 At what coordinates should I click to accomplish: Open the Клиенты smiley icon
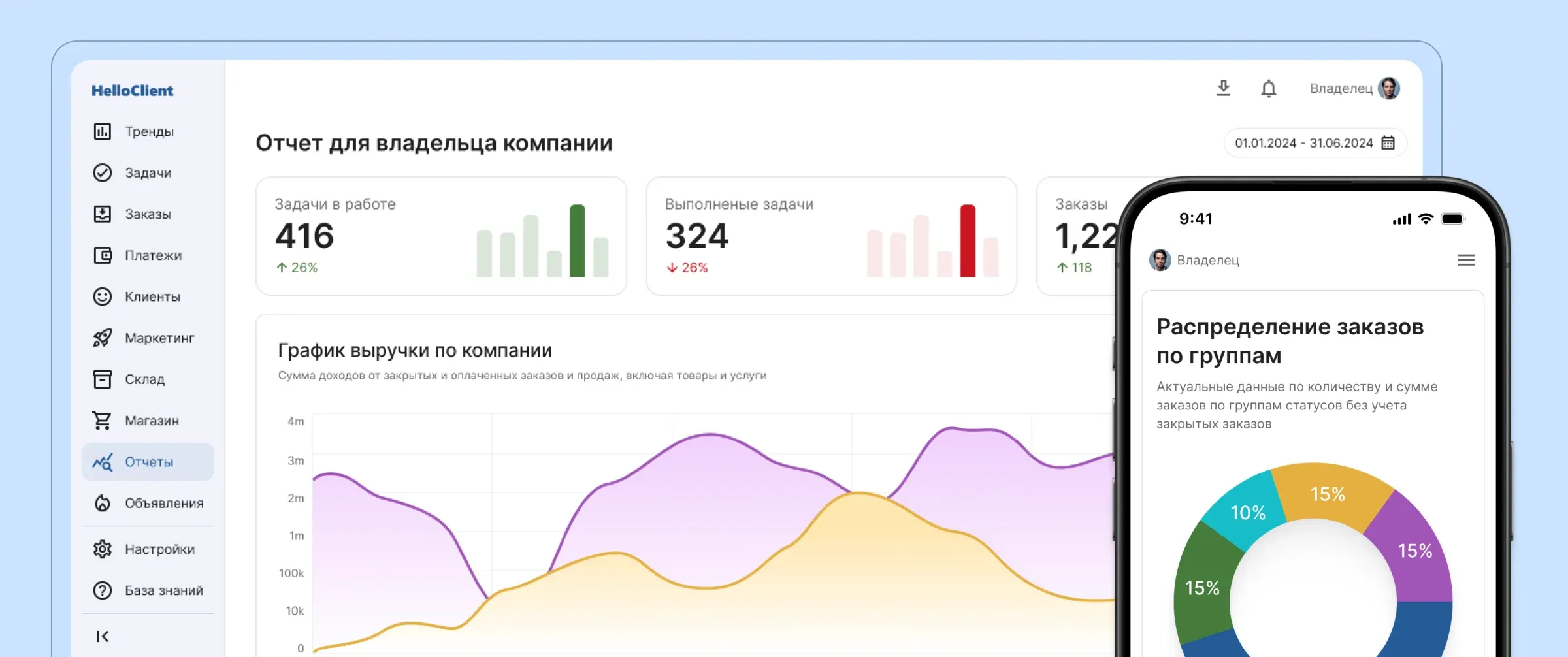coord(103,296)
